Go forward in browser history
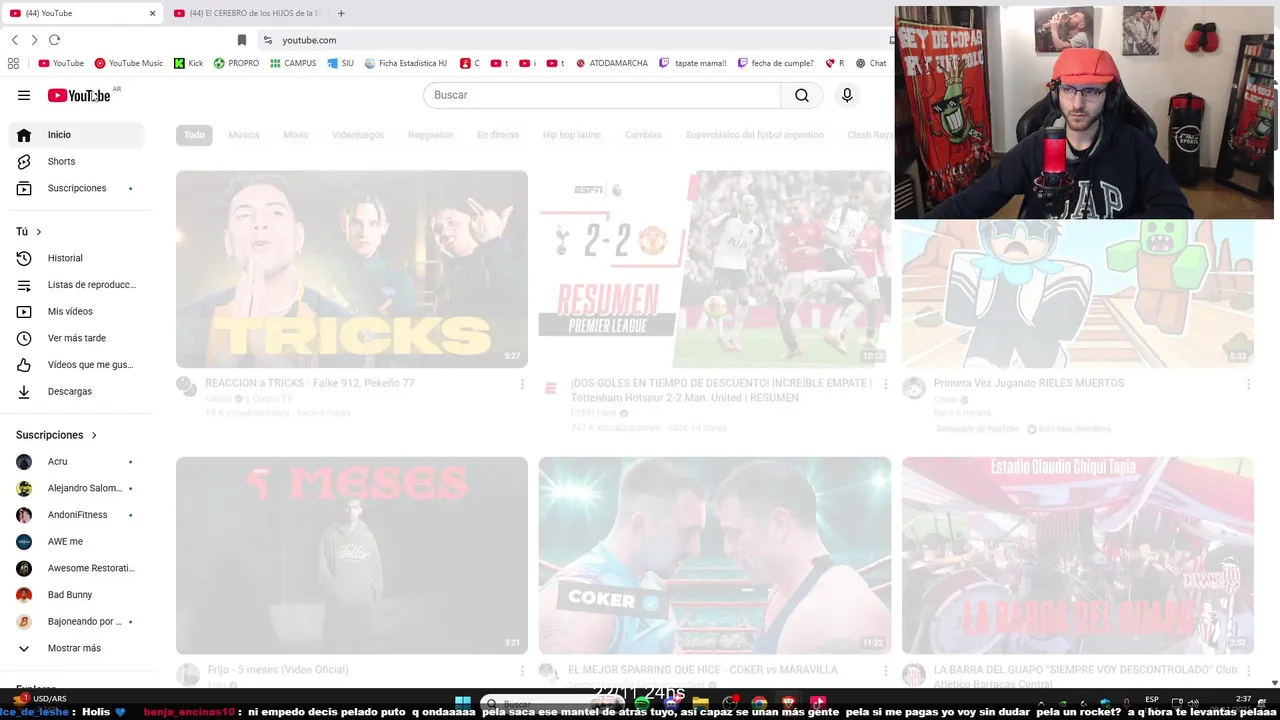This screenshot has width=1280, height=720. click(34, 40)
